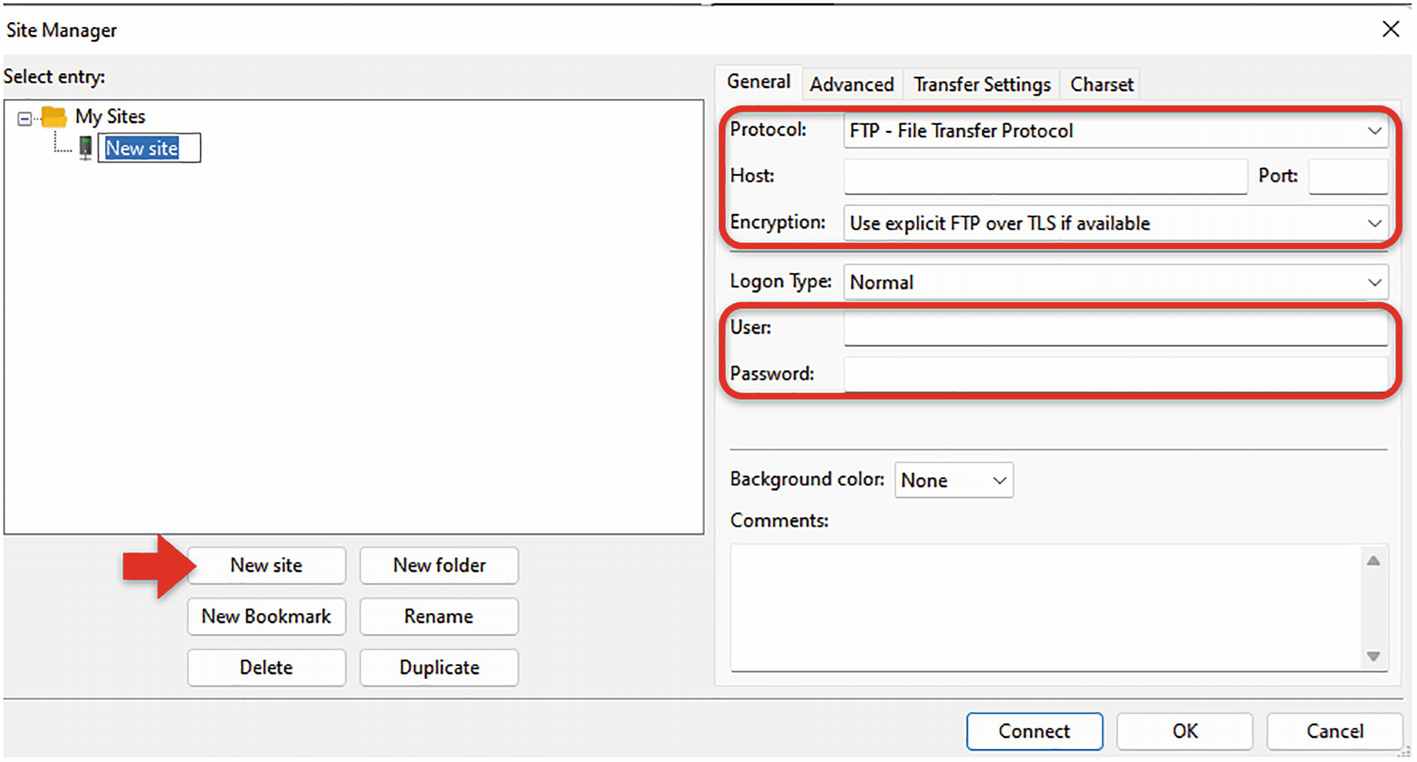Switch to the Advanced tab
Viewport: 1417px width, 762px height.
(x=851, y=85)
